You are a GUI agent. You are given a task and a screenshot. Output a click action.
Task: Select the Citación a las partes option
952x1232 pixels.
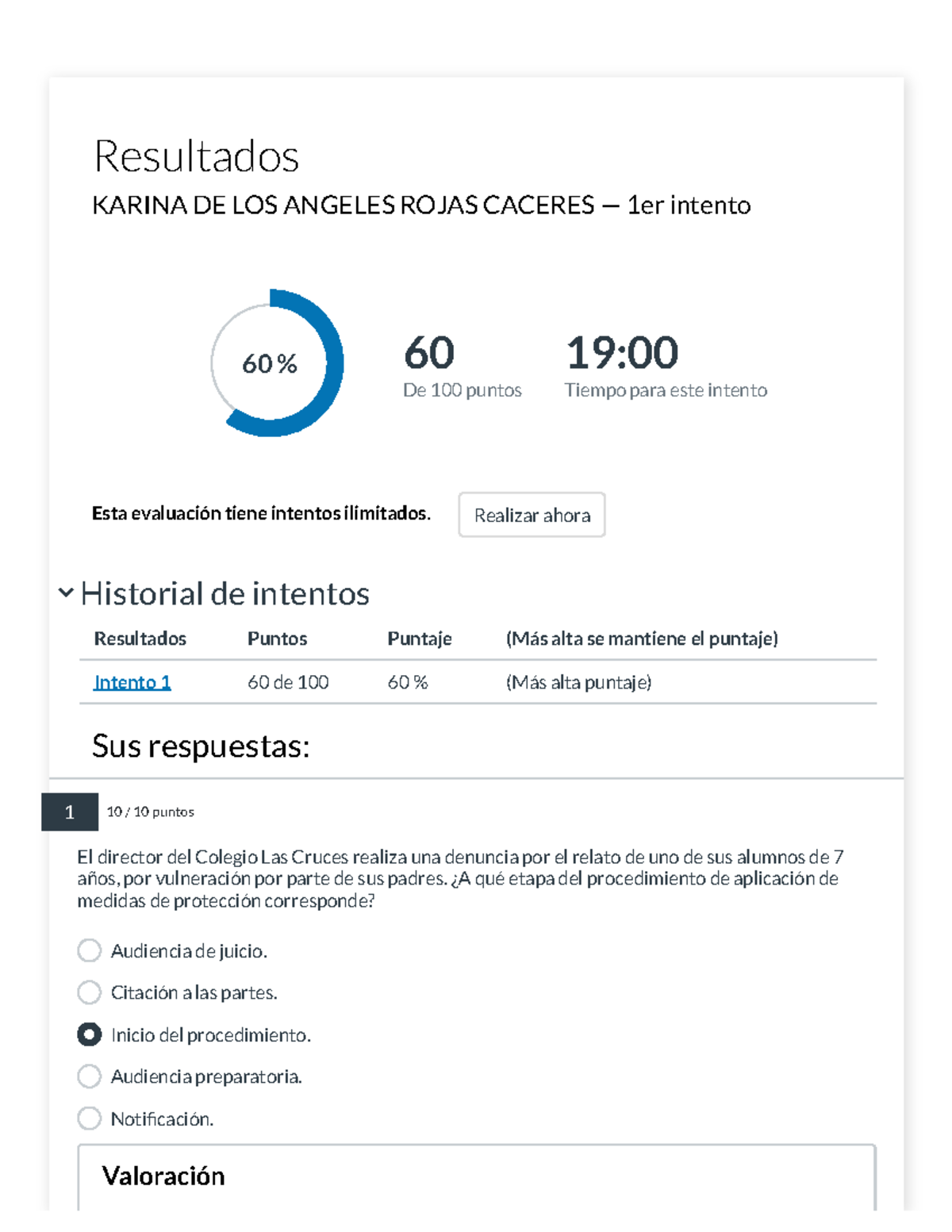[x=88, y=992]
